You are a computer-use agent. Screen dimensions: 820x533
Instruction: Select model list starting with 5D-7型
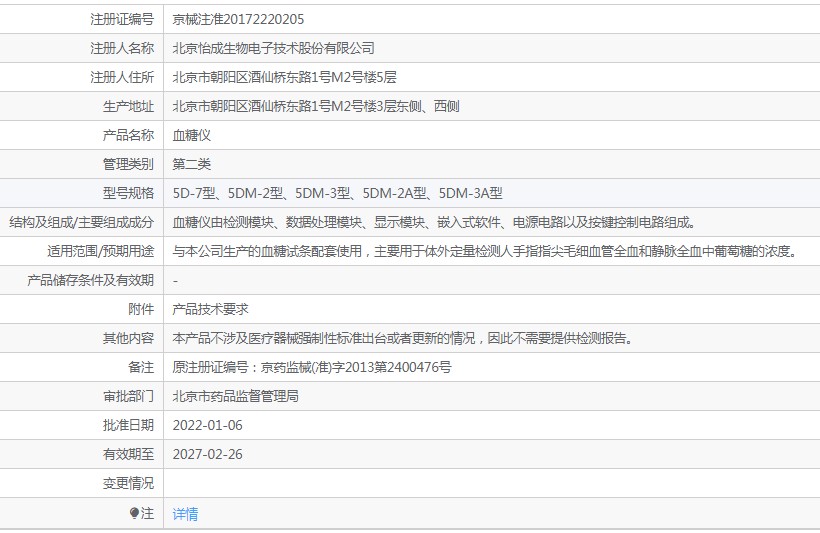click(x=337, y=194)
